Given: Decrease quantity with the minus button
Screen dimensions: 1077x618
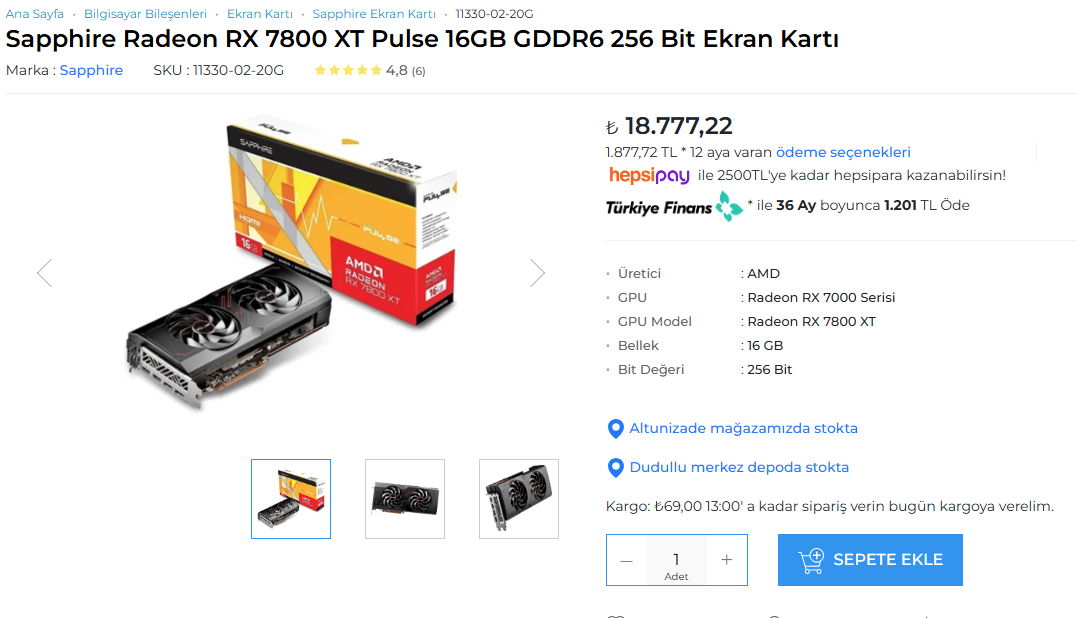Looking at the screenshot, I should (626, 560).
